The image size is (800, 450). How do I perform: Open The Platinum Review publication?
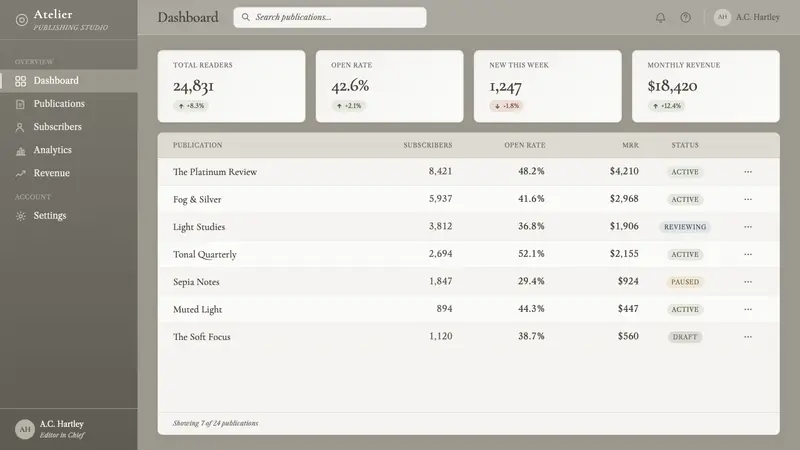coord(215,172)
